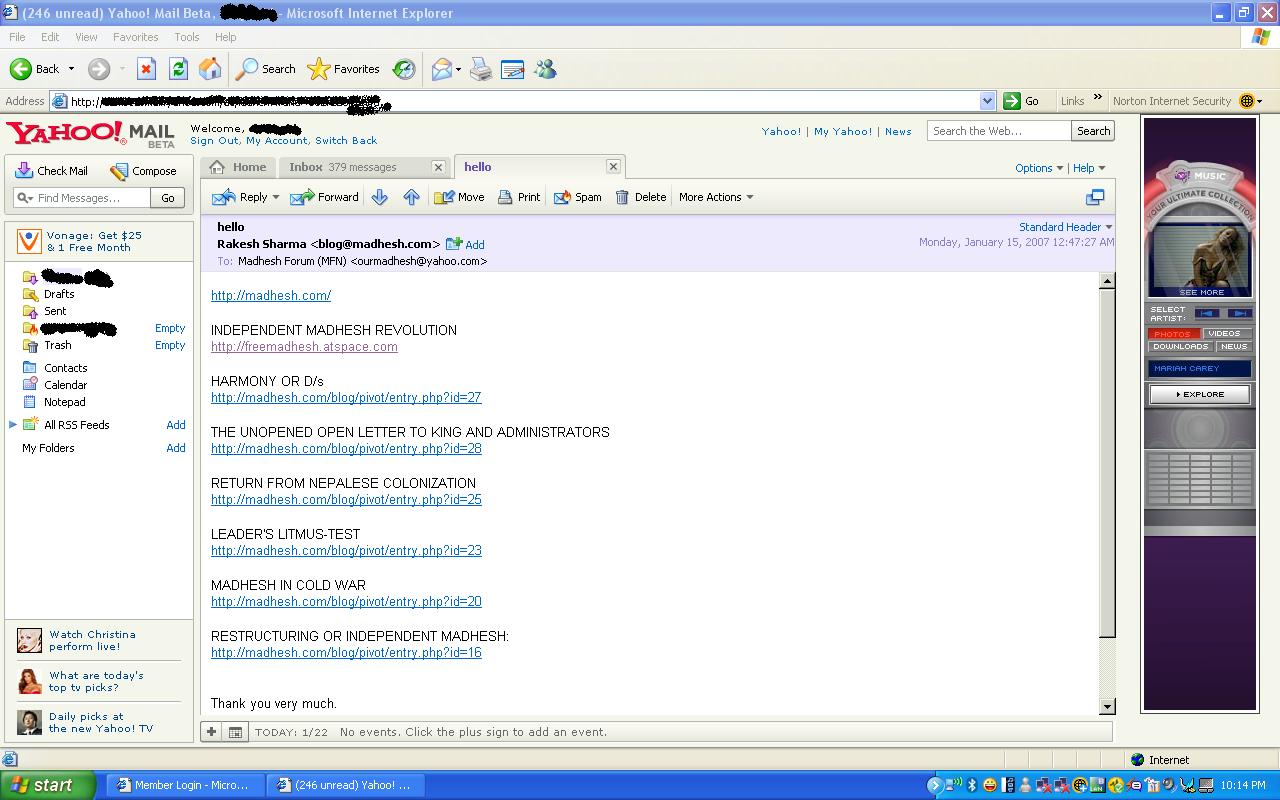Print the current email
This screenshot has width=1280, height=800.
pos(519,197)
